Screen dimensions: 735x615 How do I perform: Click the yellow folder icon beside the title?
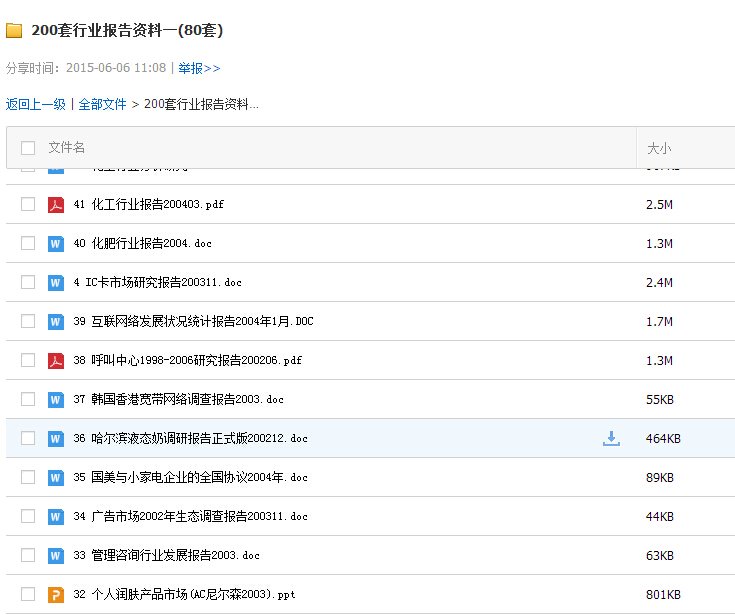pos(14,30)
